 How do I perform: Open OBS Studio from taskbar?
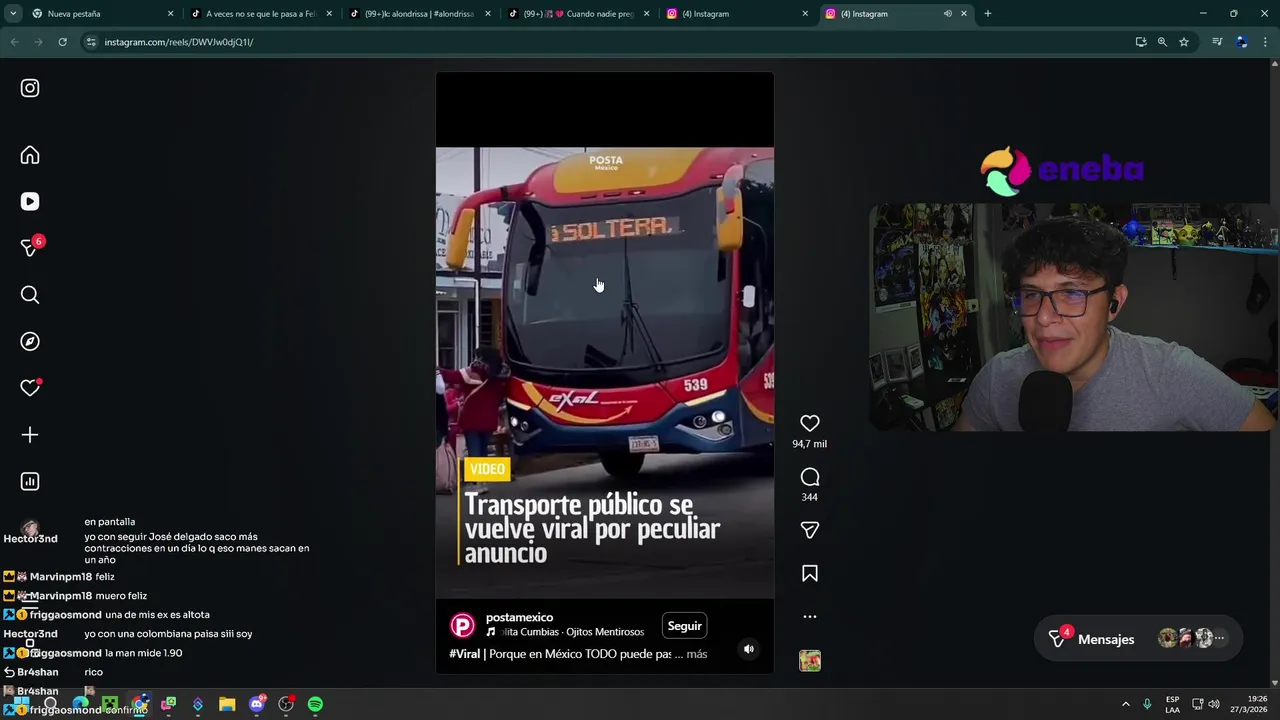tap(286, 704)
